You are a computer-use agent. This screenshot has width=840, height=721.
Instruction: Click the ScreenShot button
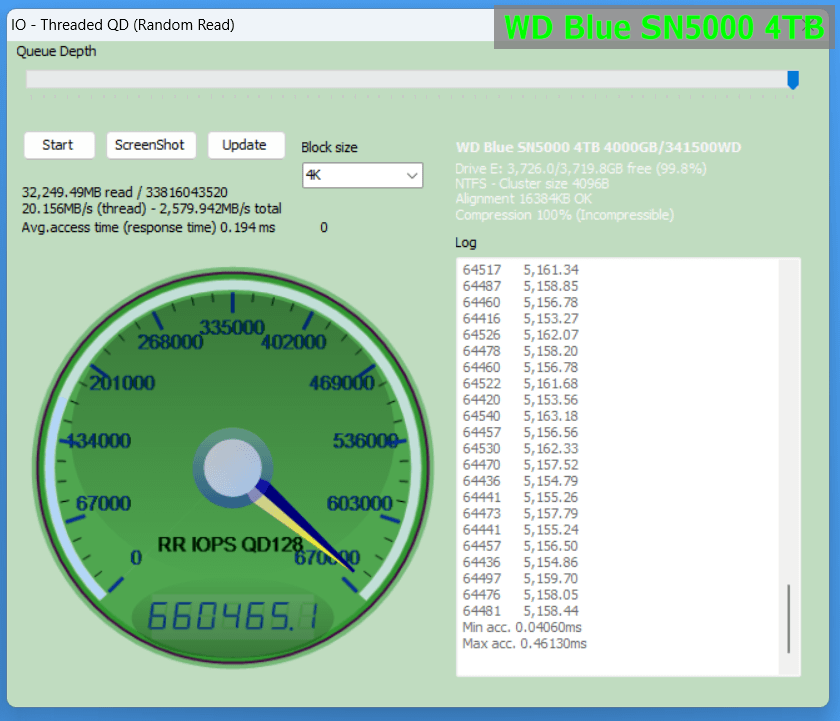[151, 145]
